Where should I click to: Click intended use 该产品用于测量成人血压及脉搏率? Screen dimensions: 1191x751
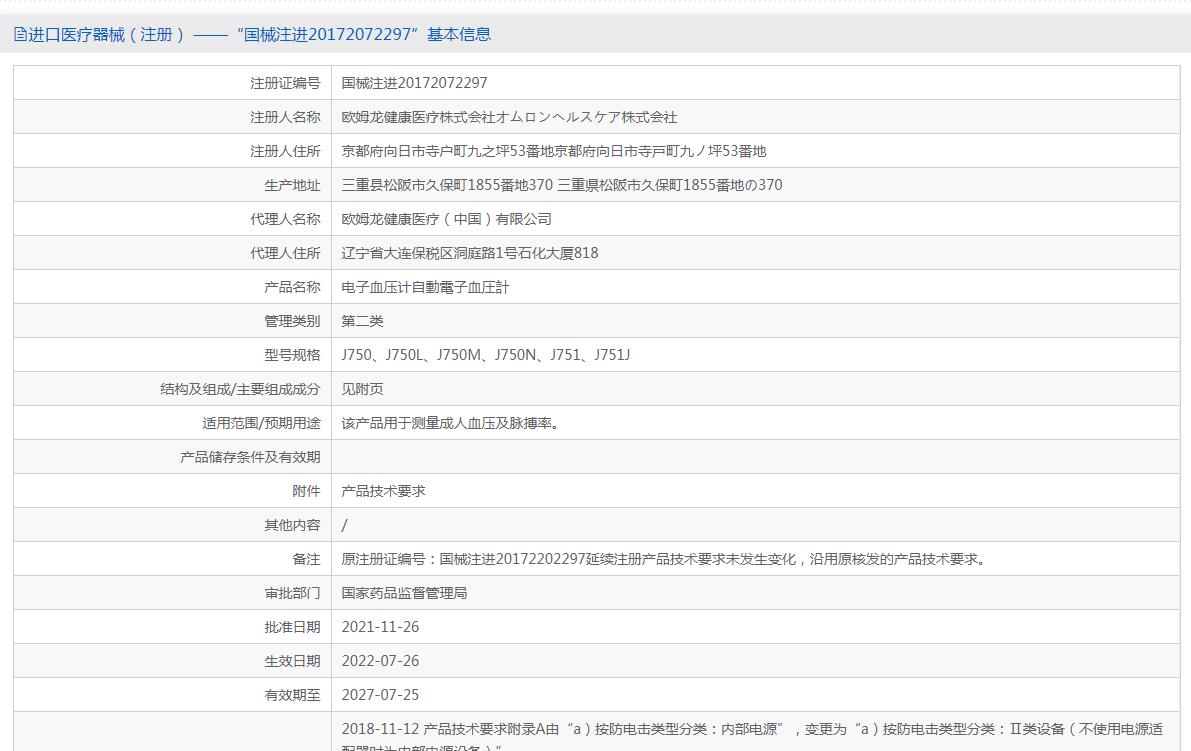[x=450, y=423]
